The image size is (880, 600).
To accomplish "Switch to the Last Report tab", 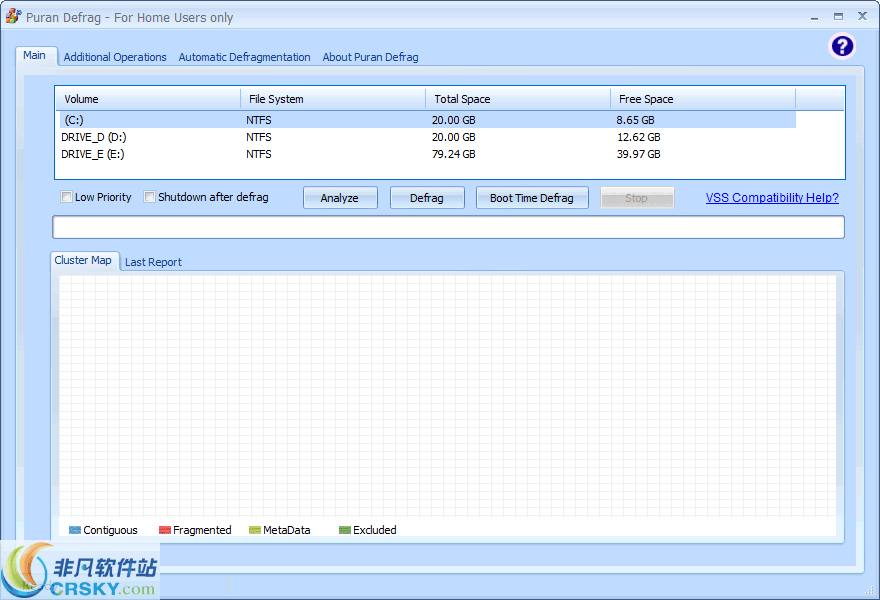I will click(153, 261).
